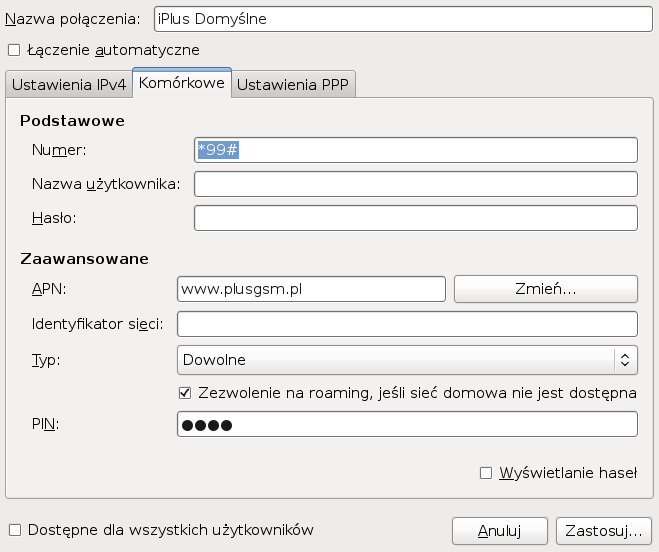Switch to the Ustawienia IPv4 tab

tap(68, 85)
